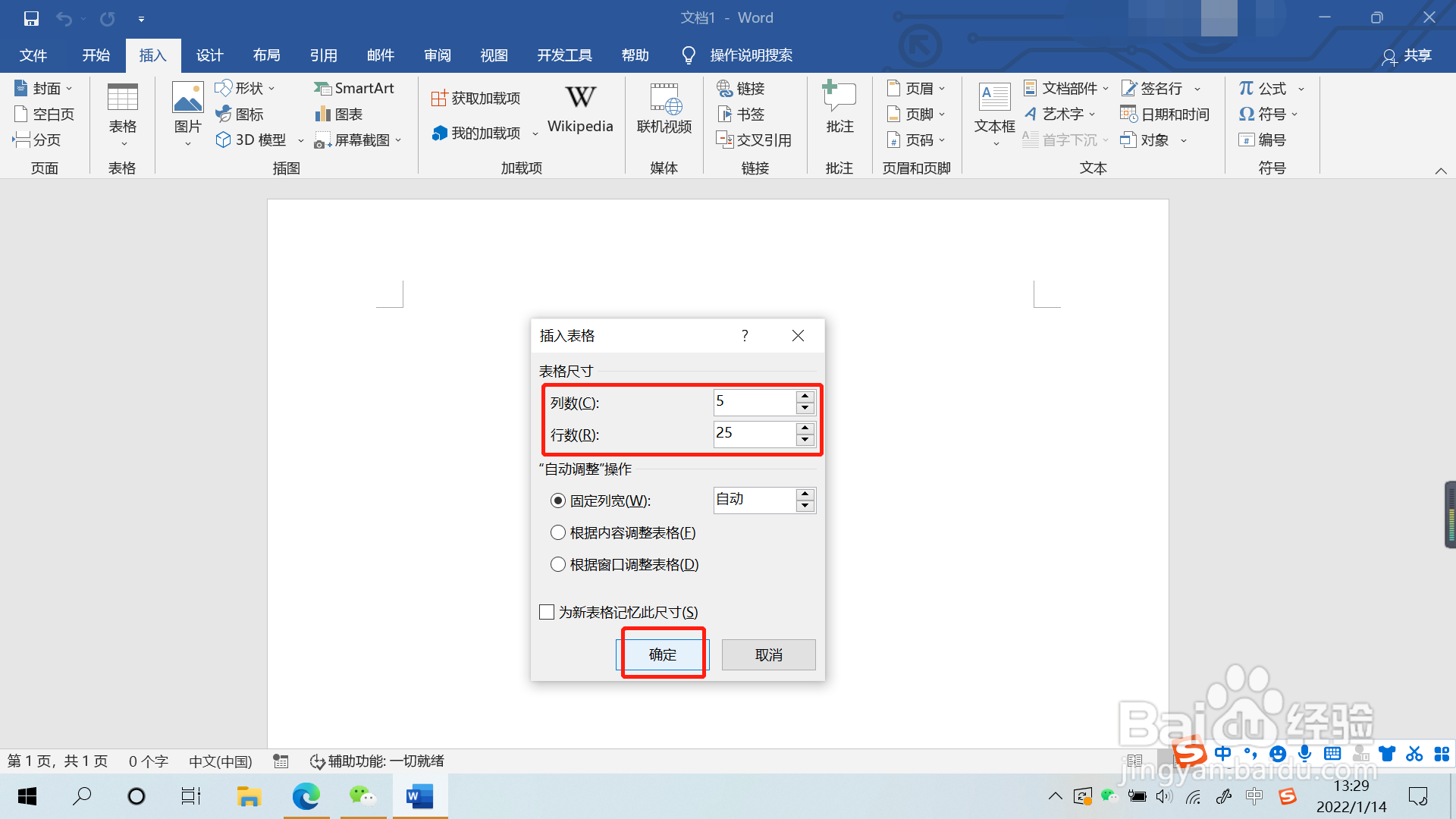Increase 行数 with spinner up arrow
This screenshot has height=819, width=1456.
point(805,428)
